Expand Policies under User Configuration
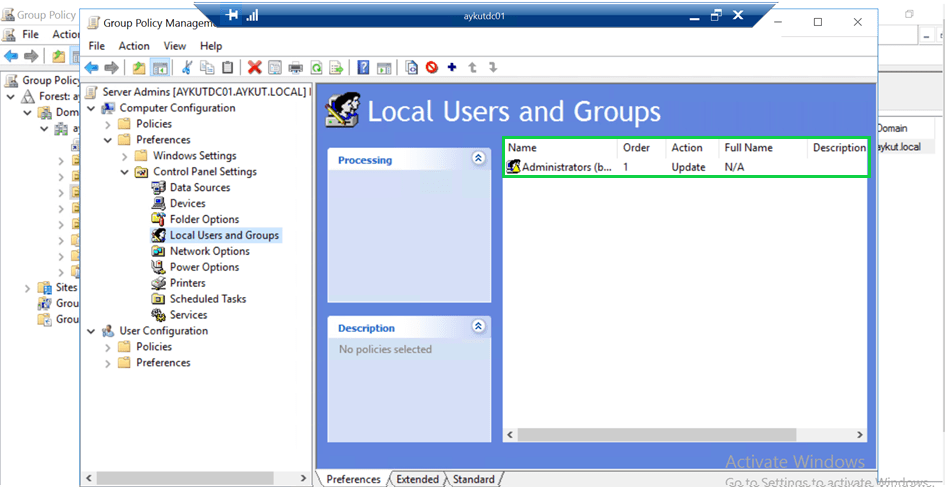Screen dimensions: 945x487 coord(108,347)
